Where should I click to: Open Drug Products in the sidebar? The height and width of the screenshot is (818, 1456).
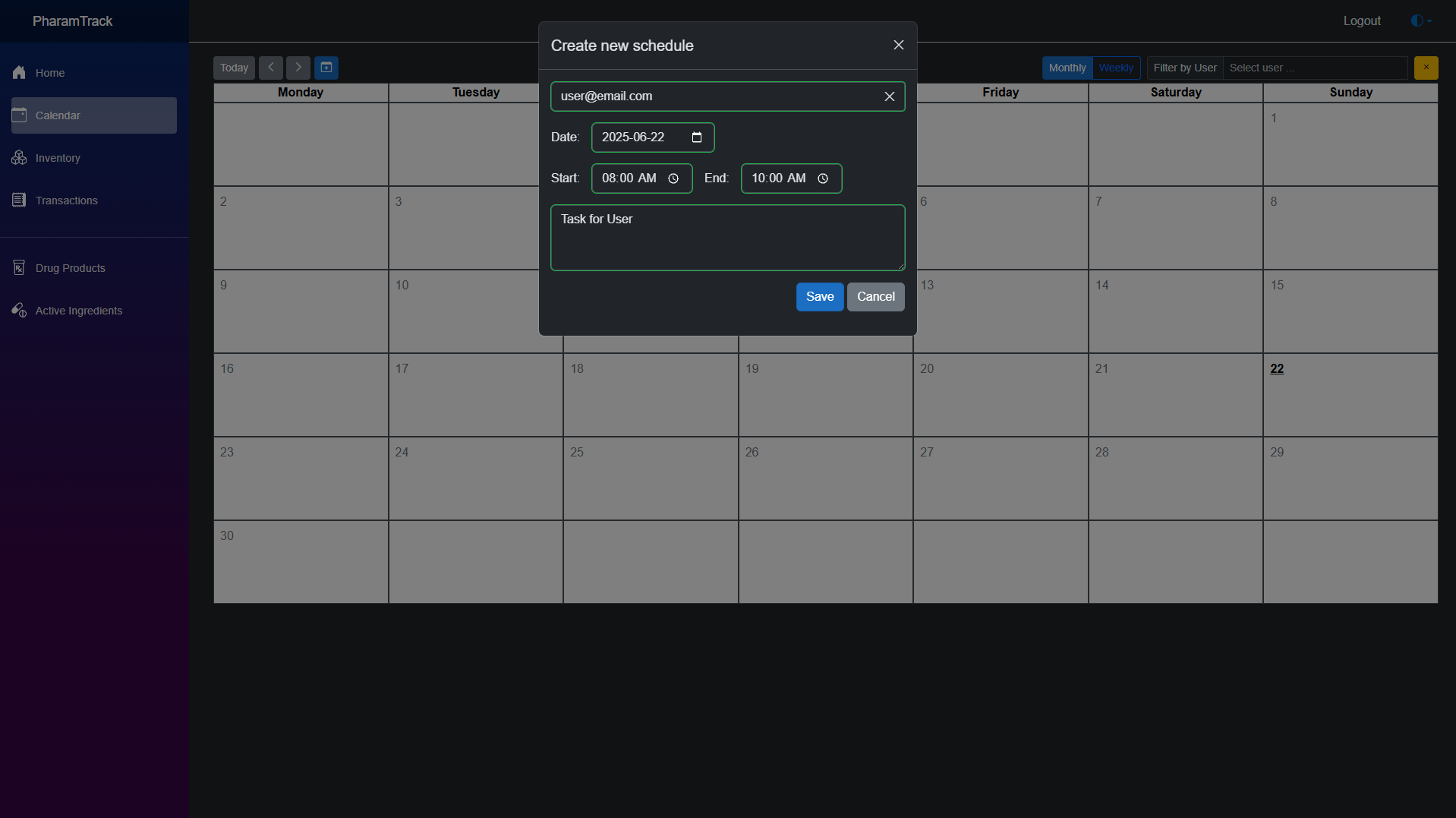[x=70, y=268]
